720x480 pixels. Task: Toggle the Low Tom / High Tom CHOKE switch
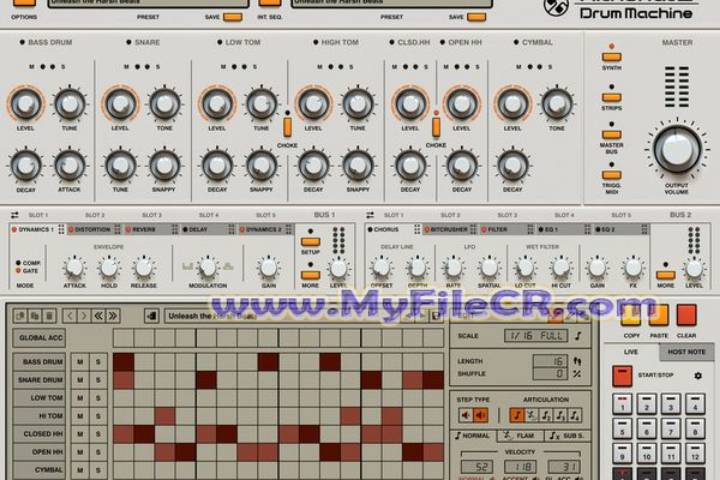(x=287, y=127)
